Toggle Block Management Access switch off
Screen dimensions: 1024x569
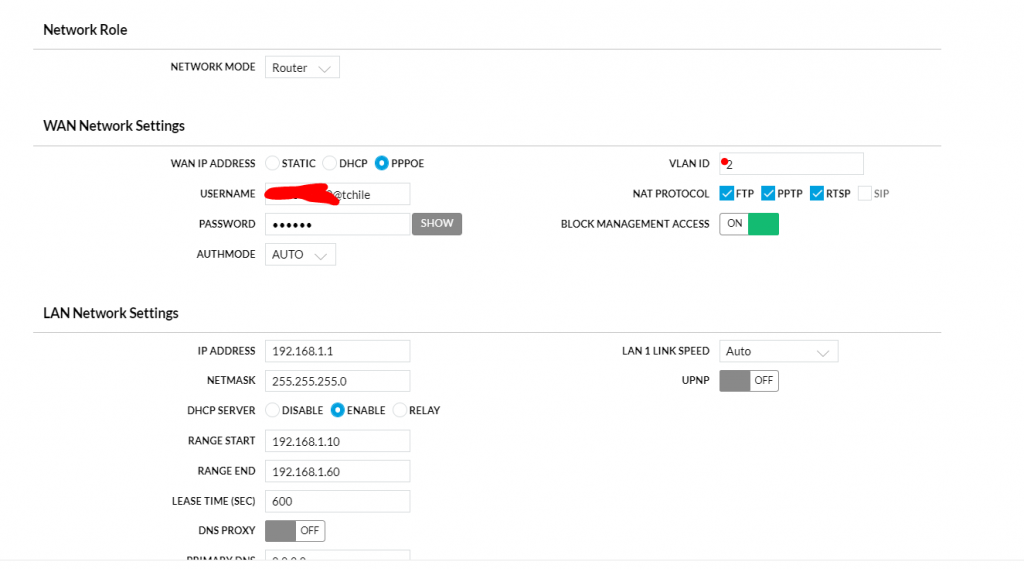pyautogui.click(x=749, y=224)
